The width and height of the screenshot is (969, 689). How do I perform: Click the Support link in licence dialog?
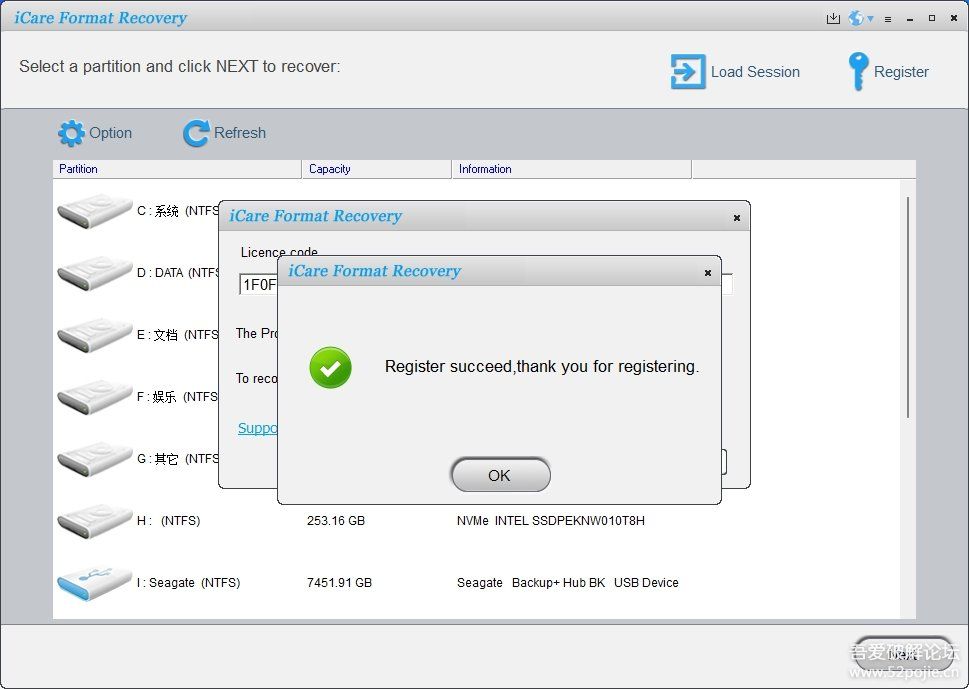(x=257, y=428)
